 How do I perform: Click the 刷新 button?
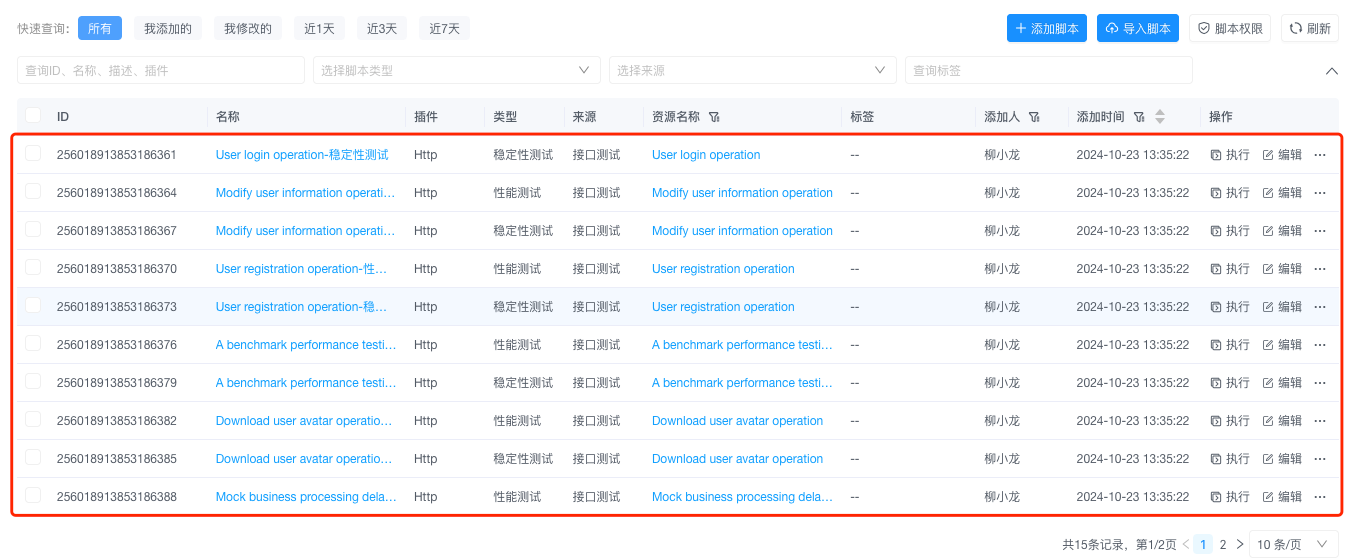(1310, 29)
